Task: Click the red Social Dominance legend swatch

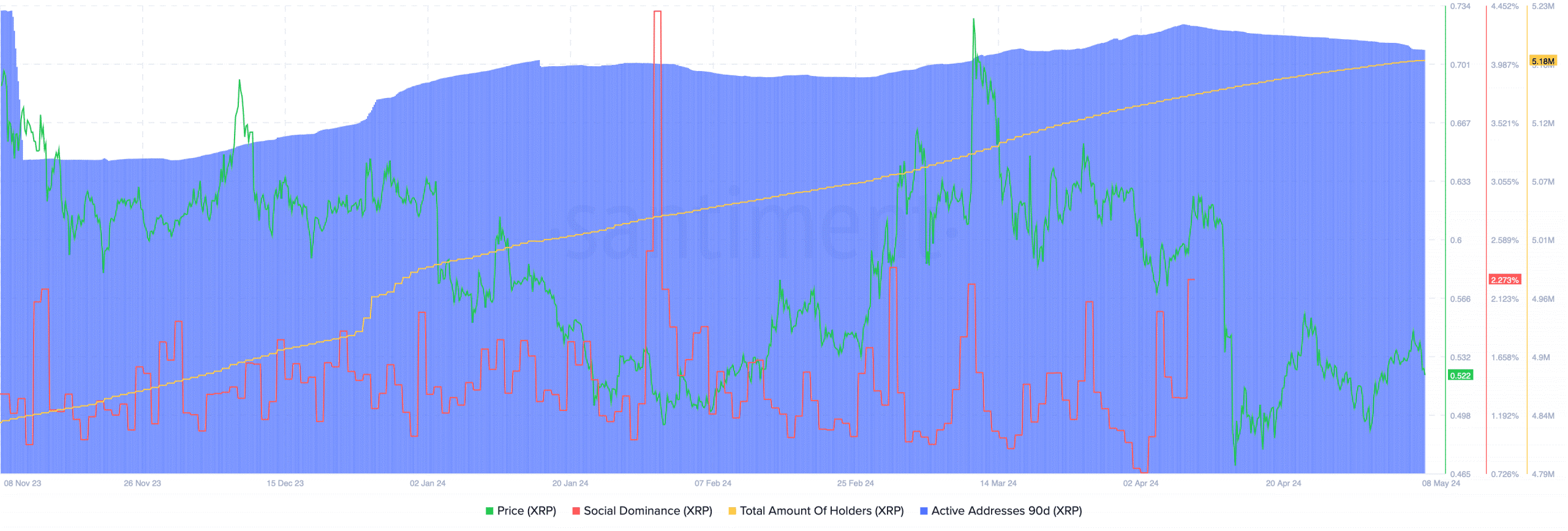Action: tap(576, 511)
